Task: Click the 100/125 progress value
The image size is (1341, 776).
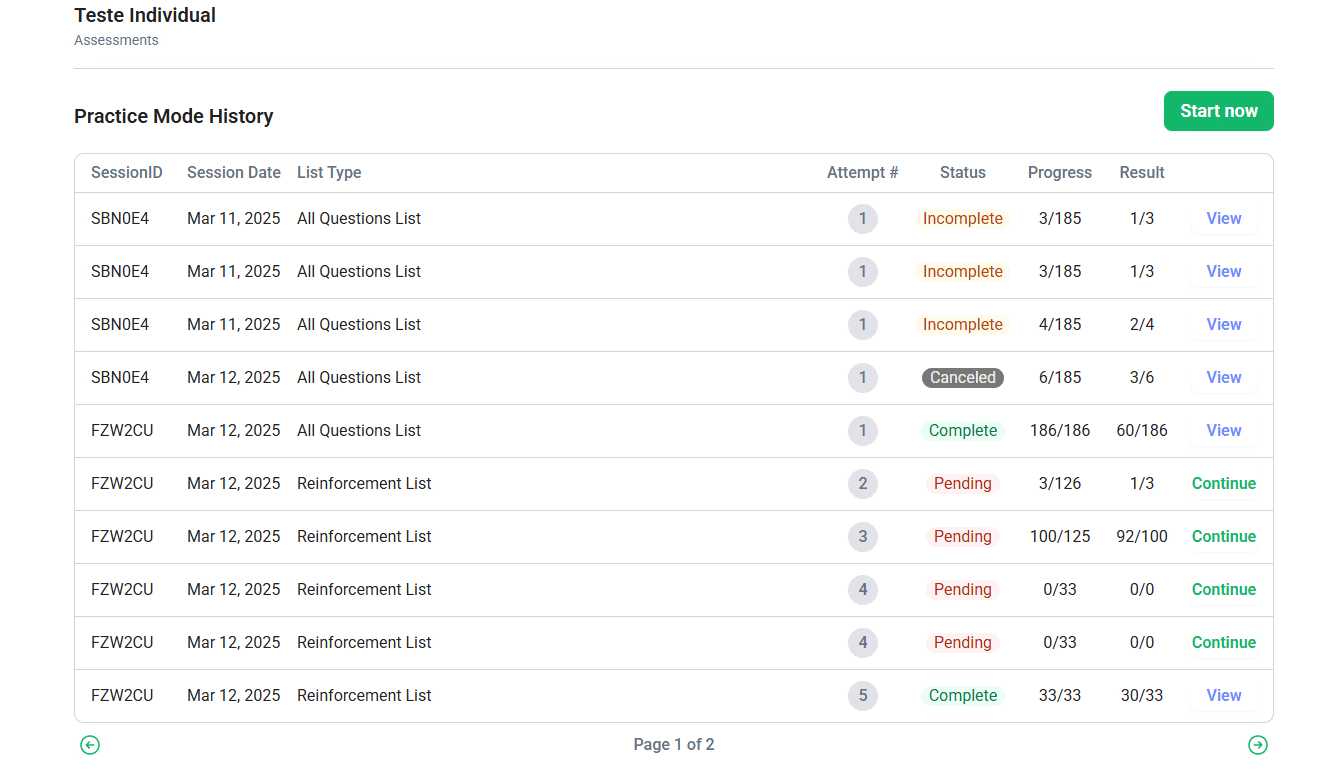Action: click(x=1060, y=537)
